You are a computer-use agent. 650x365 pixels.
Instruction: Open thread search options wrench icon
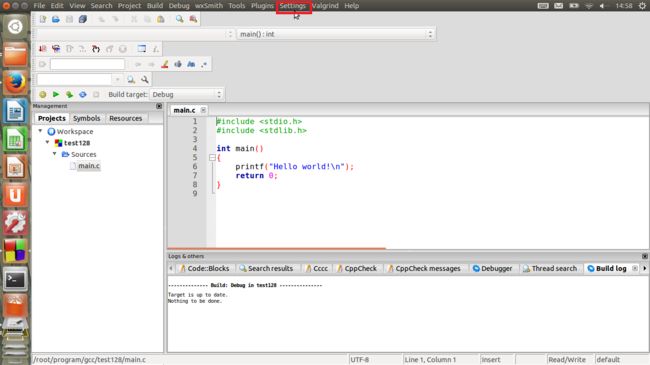pyautogui.click(x=145, y=79)
